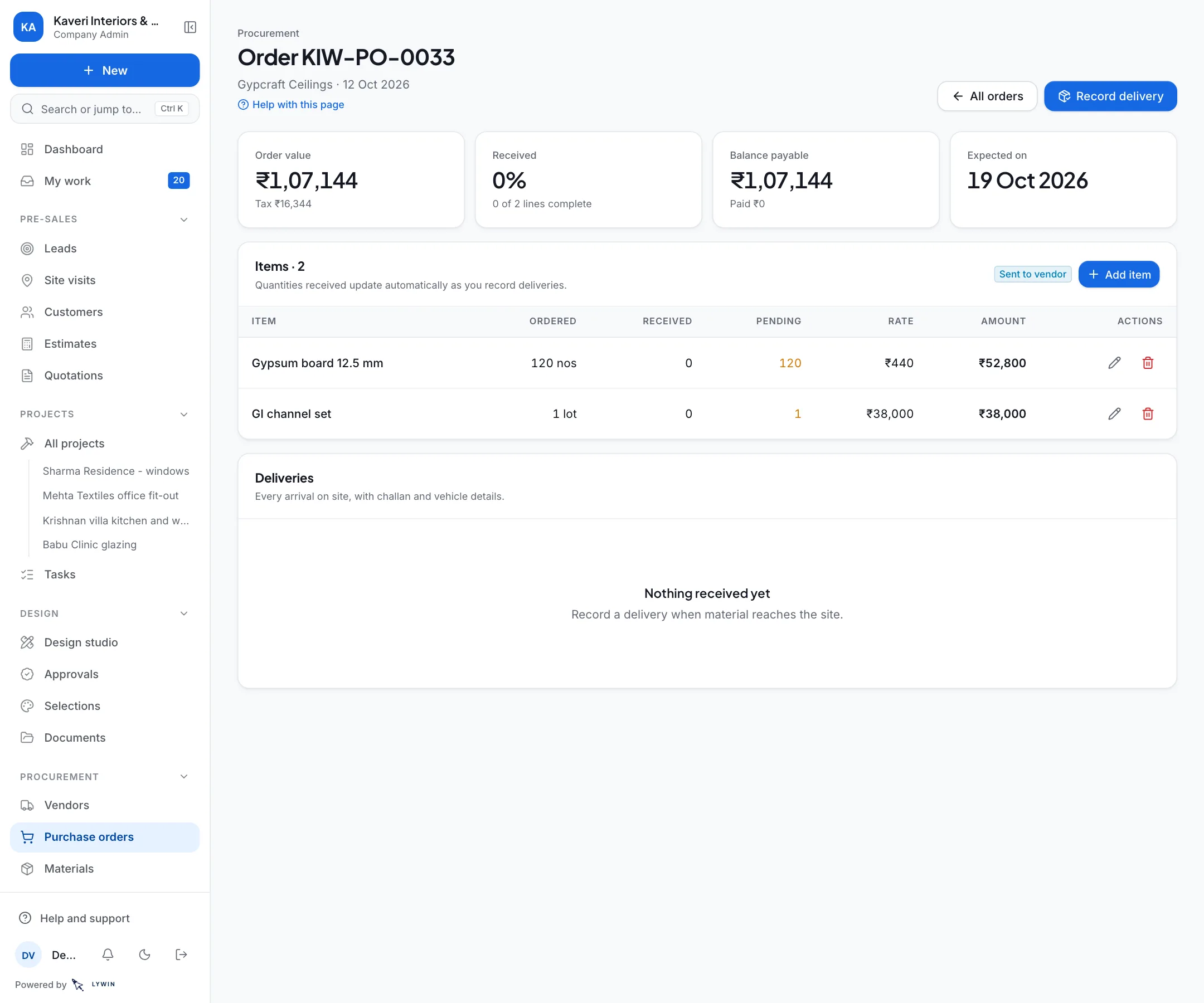Collapse the Projects section

(x=183, y=415)
